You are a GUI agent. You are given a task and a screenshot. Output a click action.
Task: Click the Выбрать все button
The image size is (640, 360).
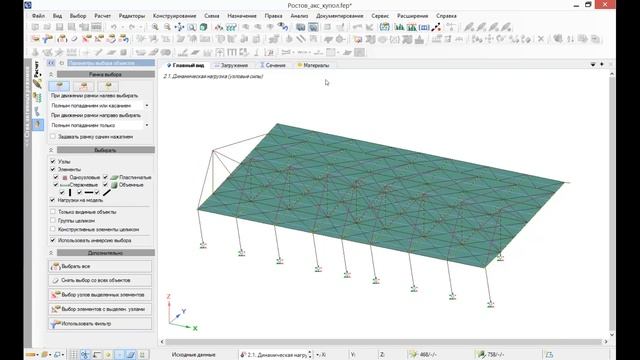(100, 266)
